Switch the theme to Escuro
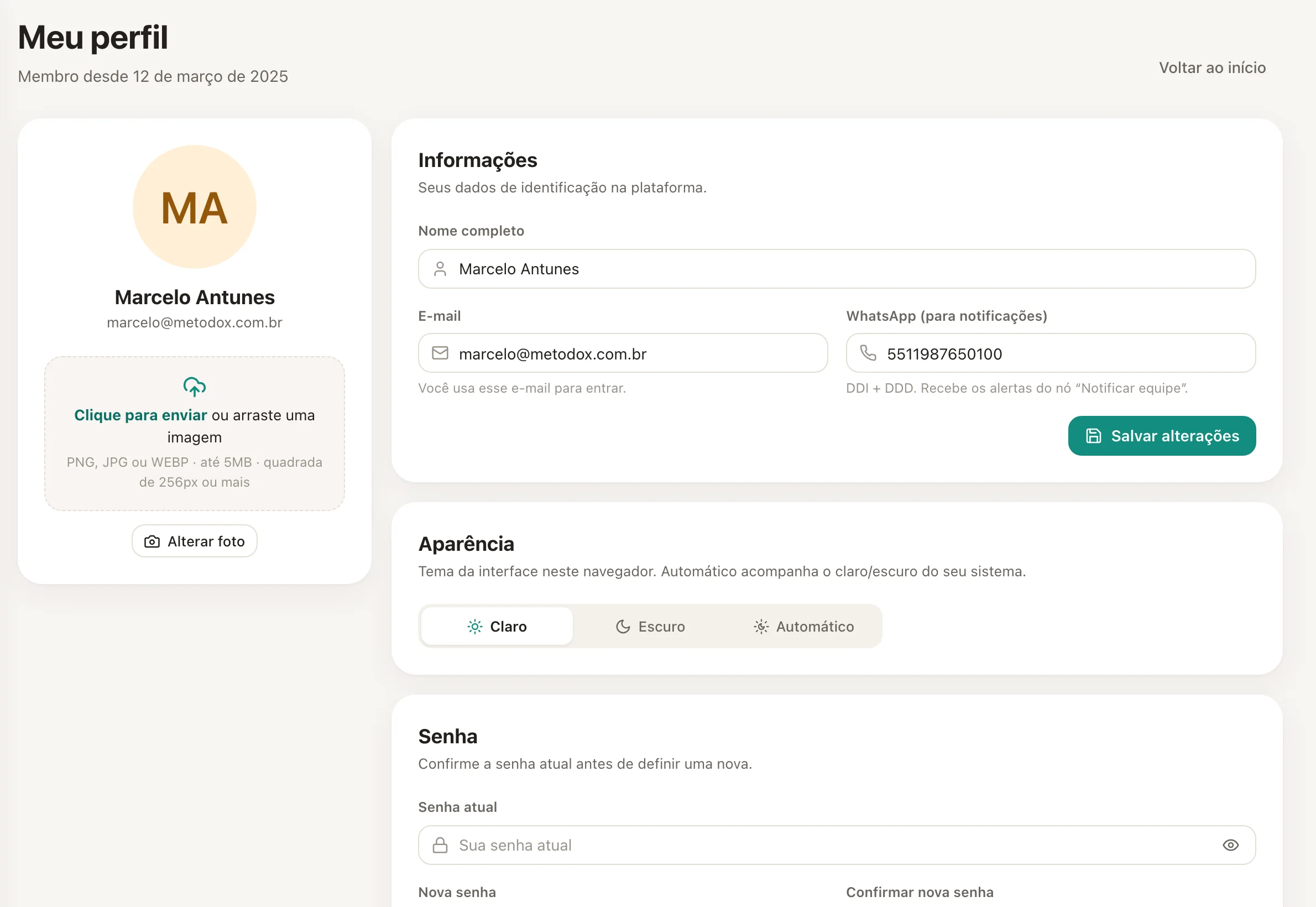Image resolution: width=1316 pixels, height=907 pixels. (650, 626)
